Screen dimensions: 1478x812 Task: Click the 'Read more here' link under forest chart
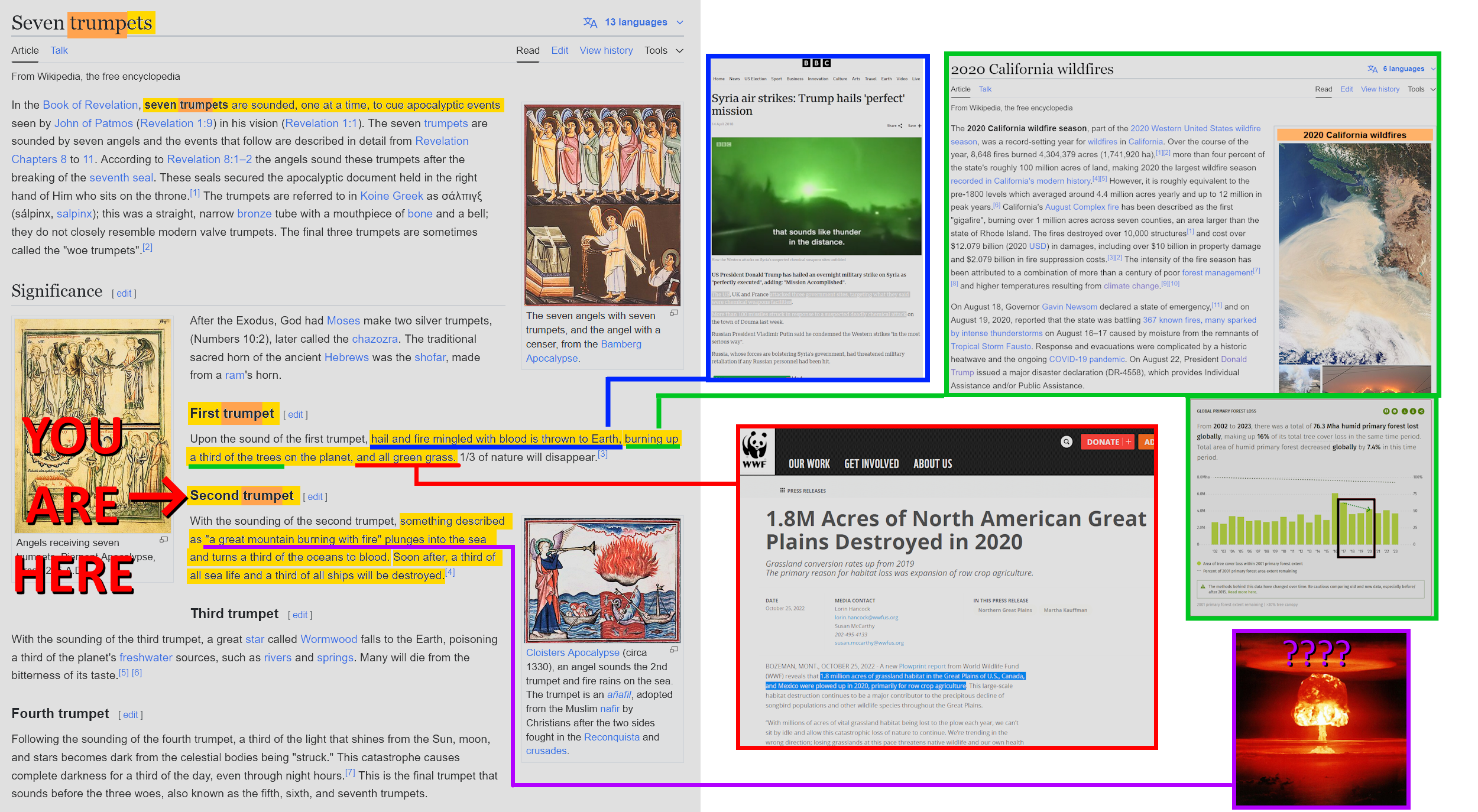[x=1242, y=592]
